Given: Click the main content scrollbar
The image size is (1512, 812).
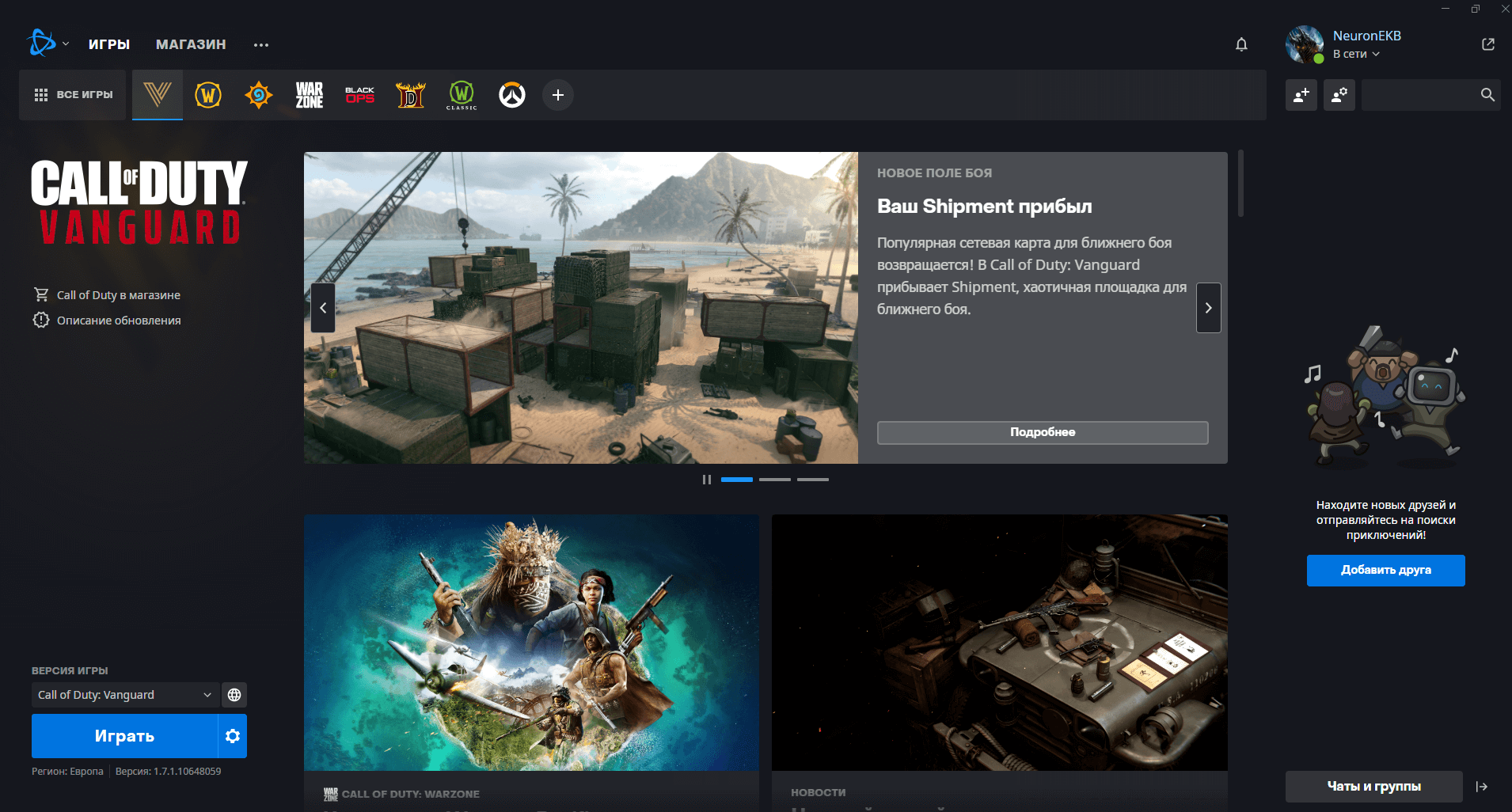Looking at the screenshot, I should [x=1240, y=184].
